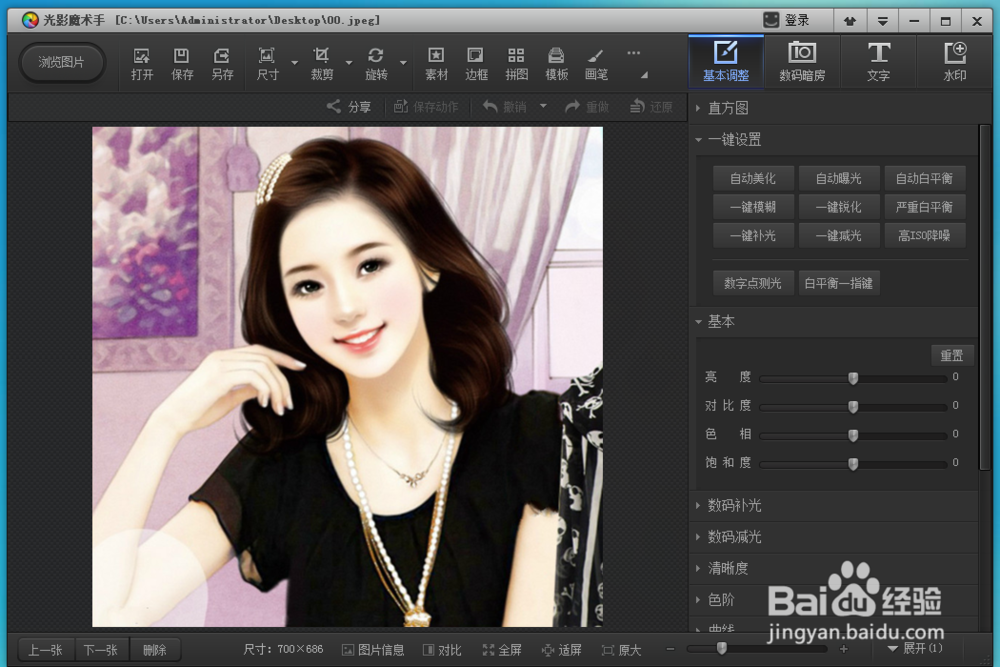Click 适屏 fit-to-screen

pos(561,650)
